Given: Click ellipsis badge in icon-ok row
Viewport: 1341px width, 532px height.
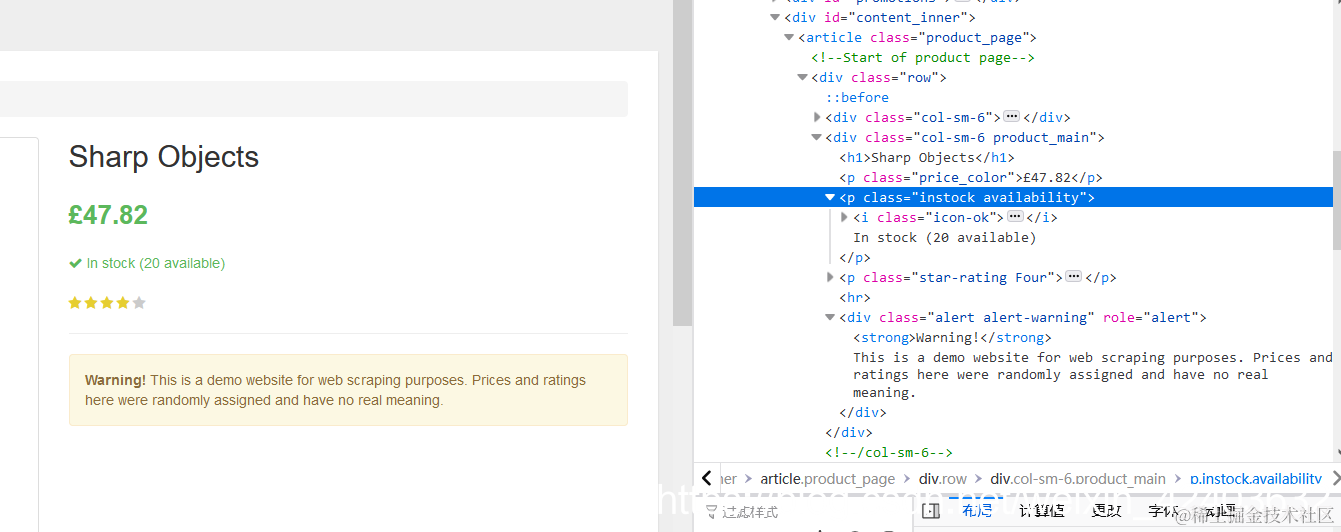Looking at the screenshot, I should 1014,217.
